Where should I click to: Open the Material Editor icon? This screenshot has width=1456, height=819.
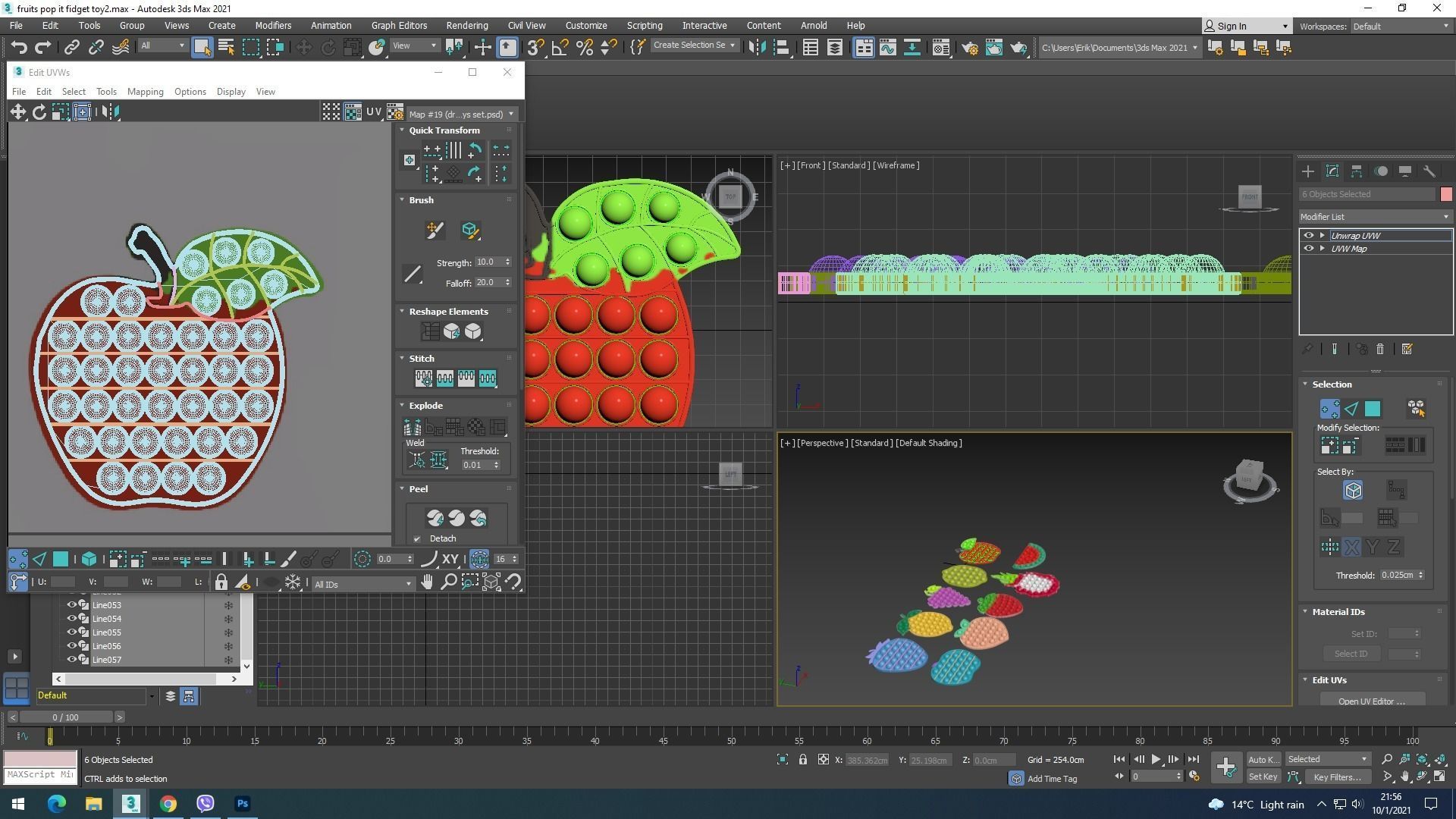940,48
